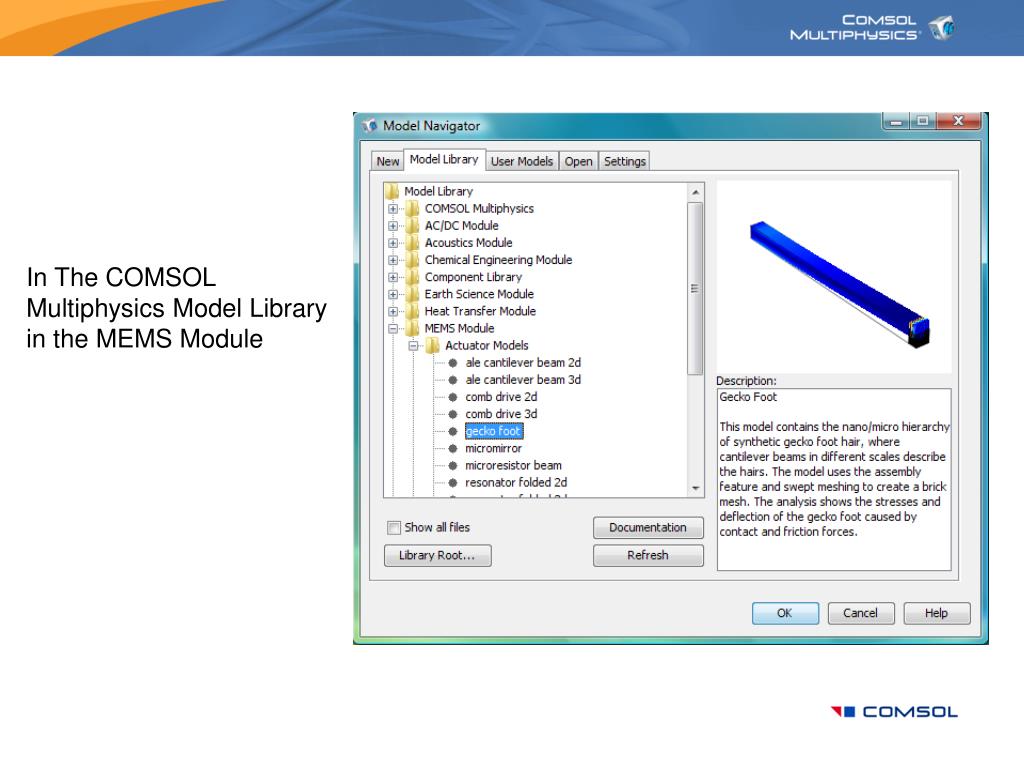Select the micromirror model

493,449
